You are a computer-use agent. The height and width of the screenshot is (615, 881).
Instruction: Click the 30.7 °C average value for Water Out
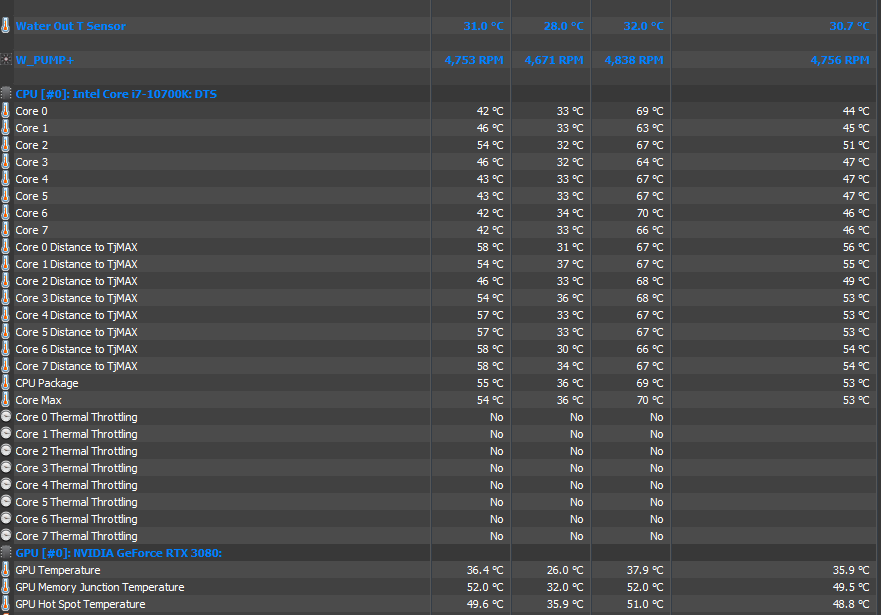click(x=848, y=26)
